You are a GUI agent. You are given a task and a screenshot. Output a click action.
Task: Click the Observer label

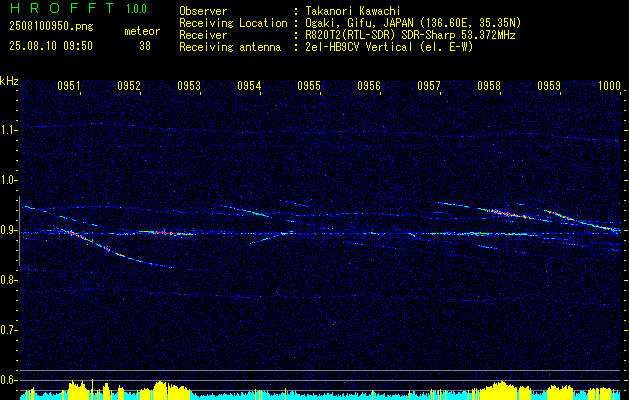pos(203,11)
